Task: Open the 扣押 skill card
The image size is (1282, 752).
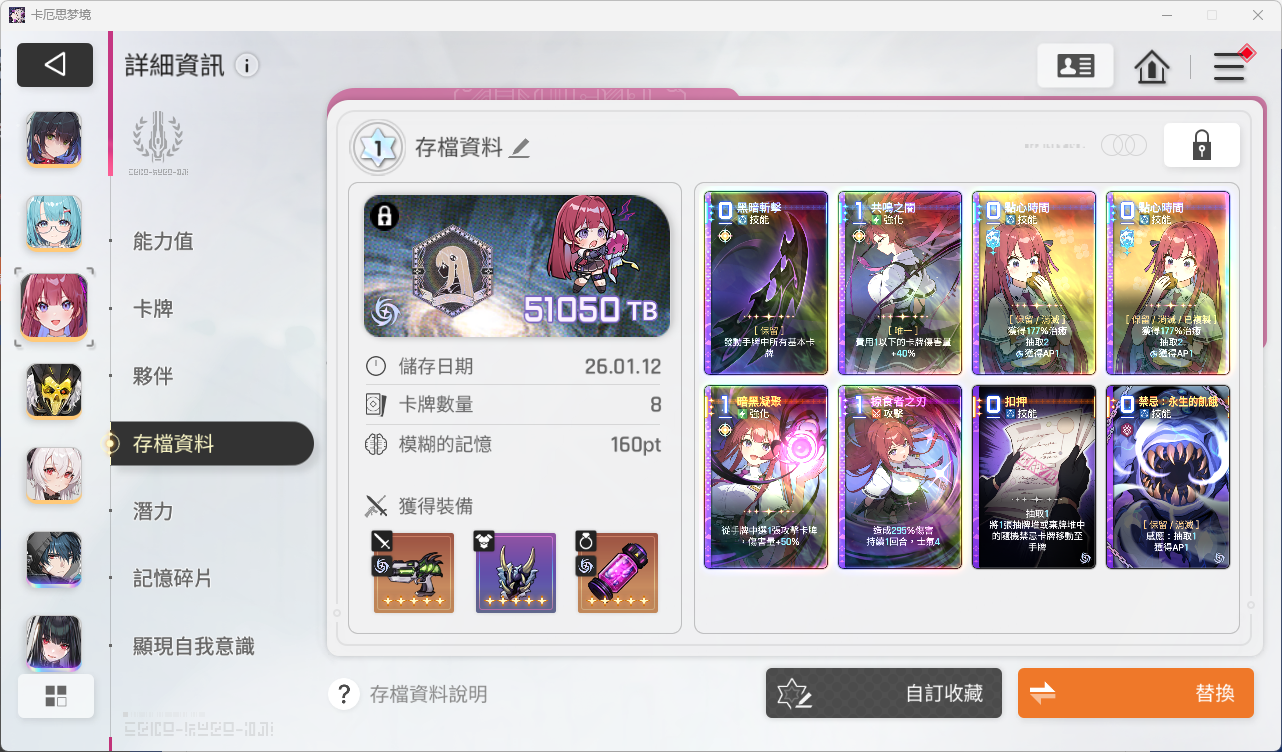Action: [x=1034, y=477]
